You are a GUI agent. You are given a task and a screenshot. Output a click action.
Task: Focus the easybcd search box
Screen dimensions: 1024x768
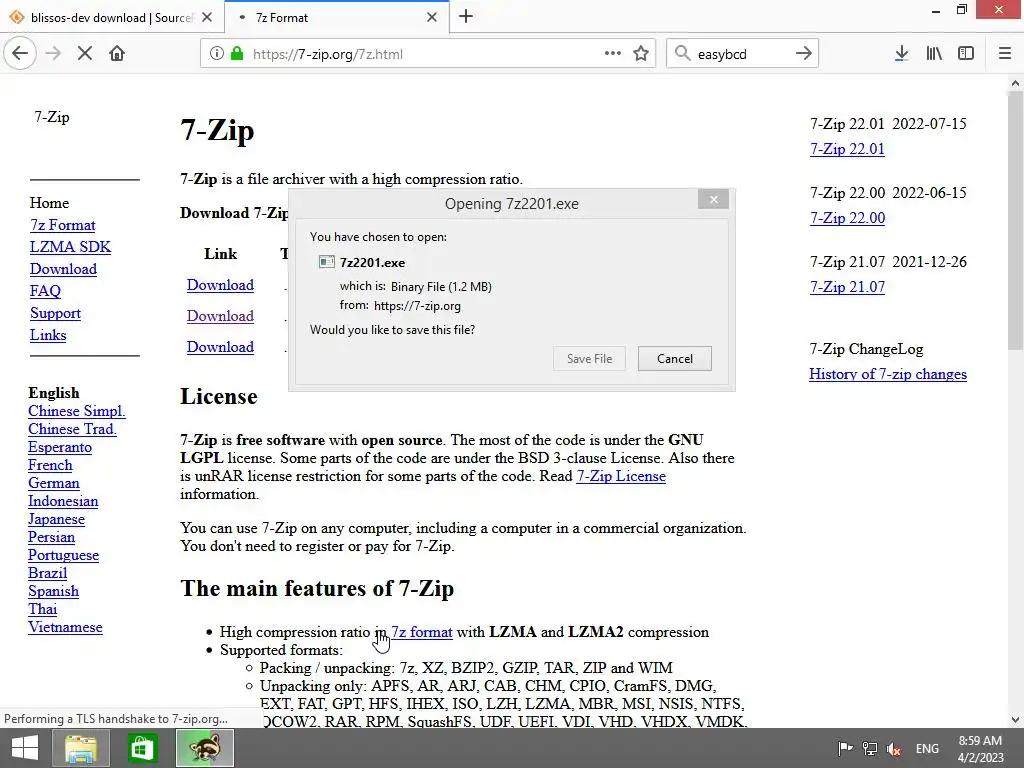[x=741, y=54]
